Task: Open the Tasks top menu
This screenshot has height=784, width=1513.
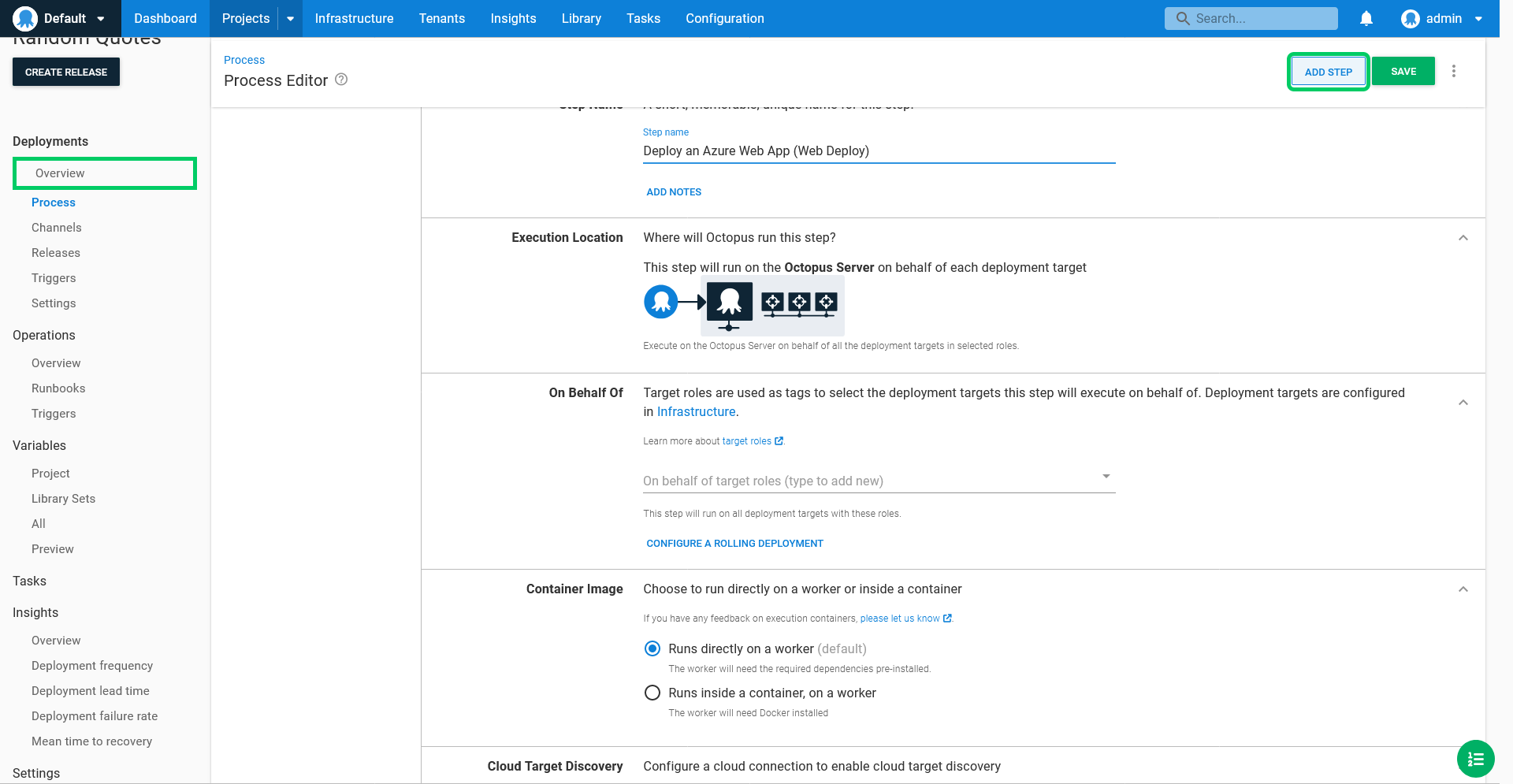Action: click(643, 18)
